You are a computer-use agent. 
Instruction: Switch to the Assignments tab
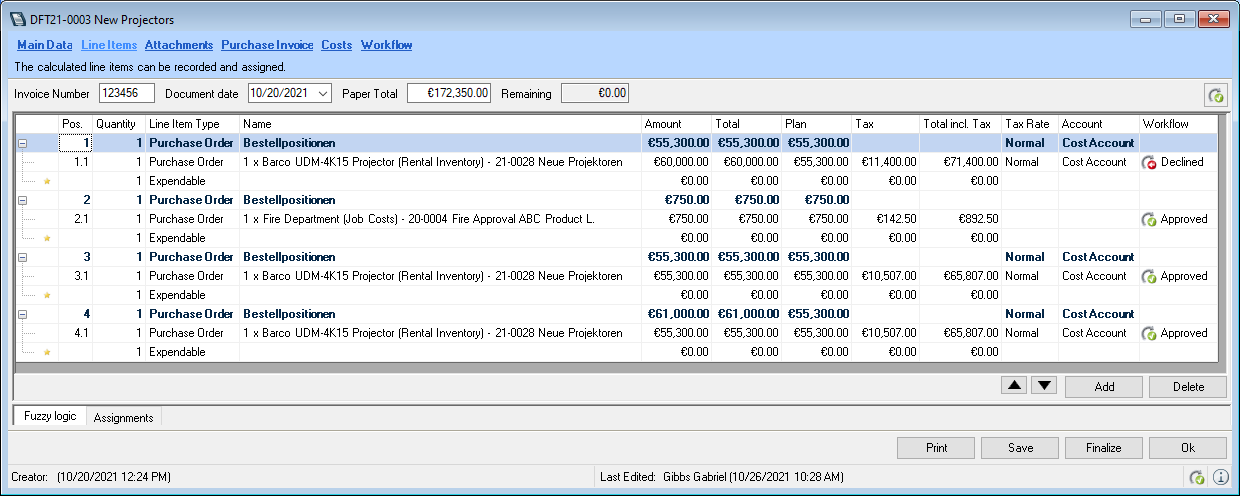(x=123, y=418)
